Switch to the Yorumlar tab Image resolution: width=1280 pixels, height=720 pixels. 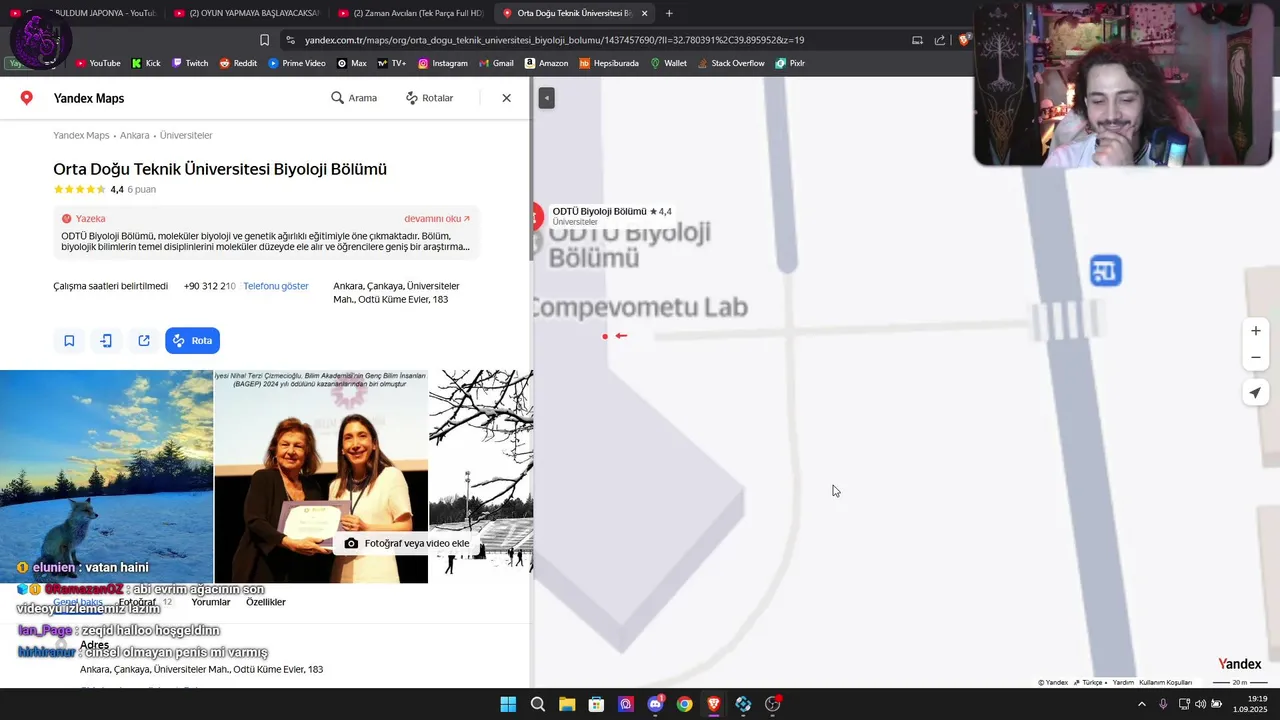tap(211, 602)
